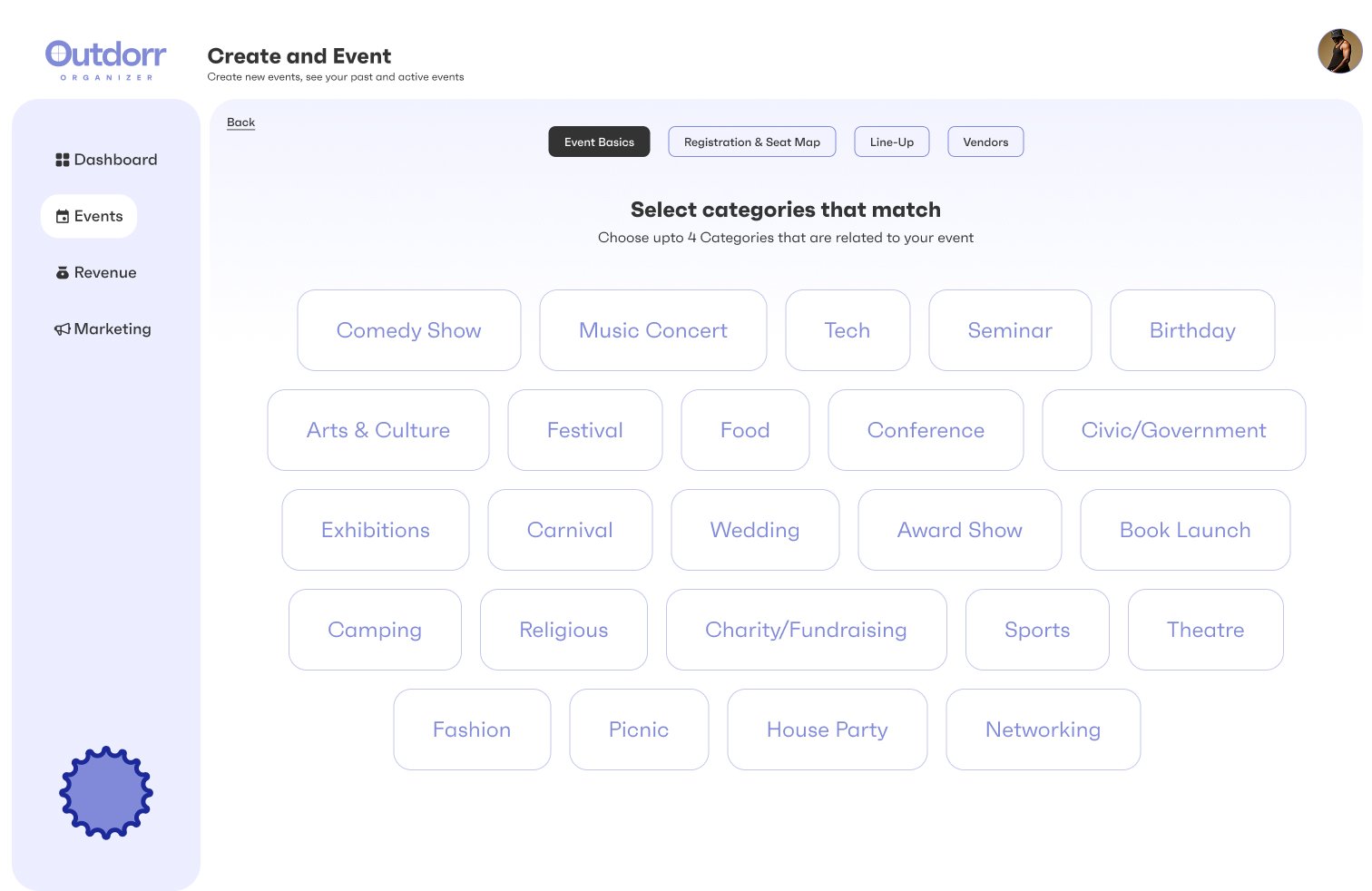Screen dimensions: 1372x891
Task: Click the badge seal icon at sidebar bottom
Action: click(x=106, y=793)
